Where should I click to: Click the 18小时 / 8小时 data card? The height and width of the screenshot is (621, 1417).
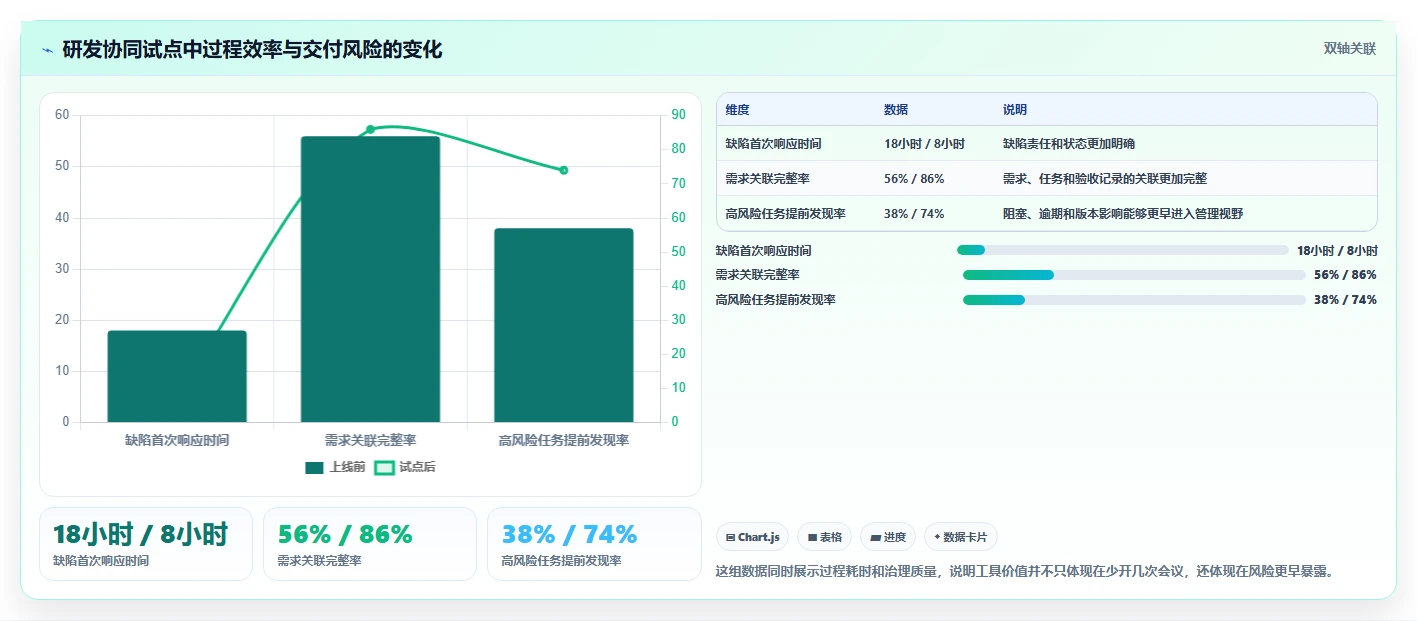146,544
